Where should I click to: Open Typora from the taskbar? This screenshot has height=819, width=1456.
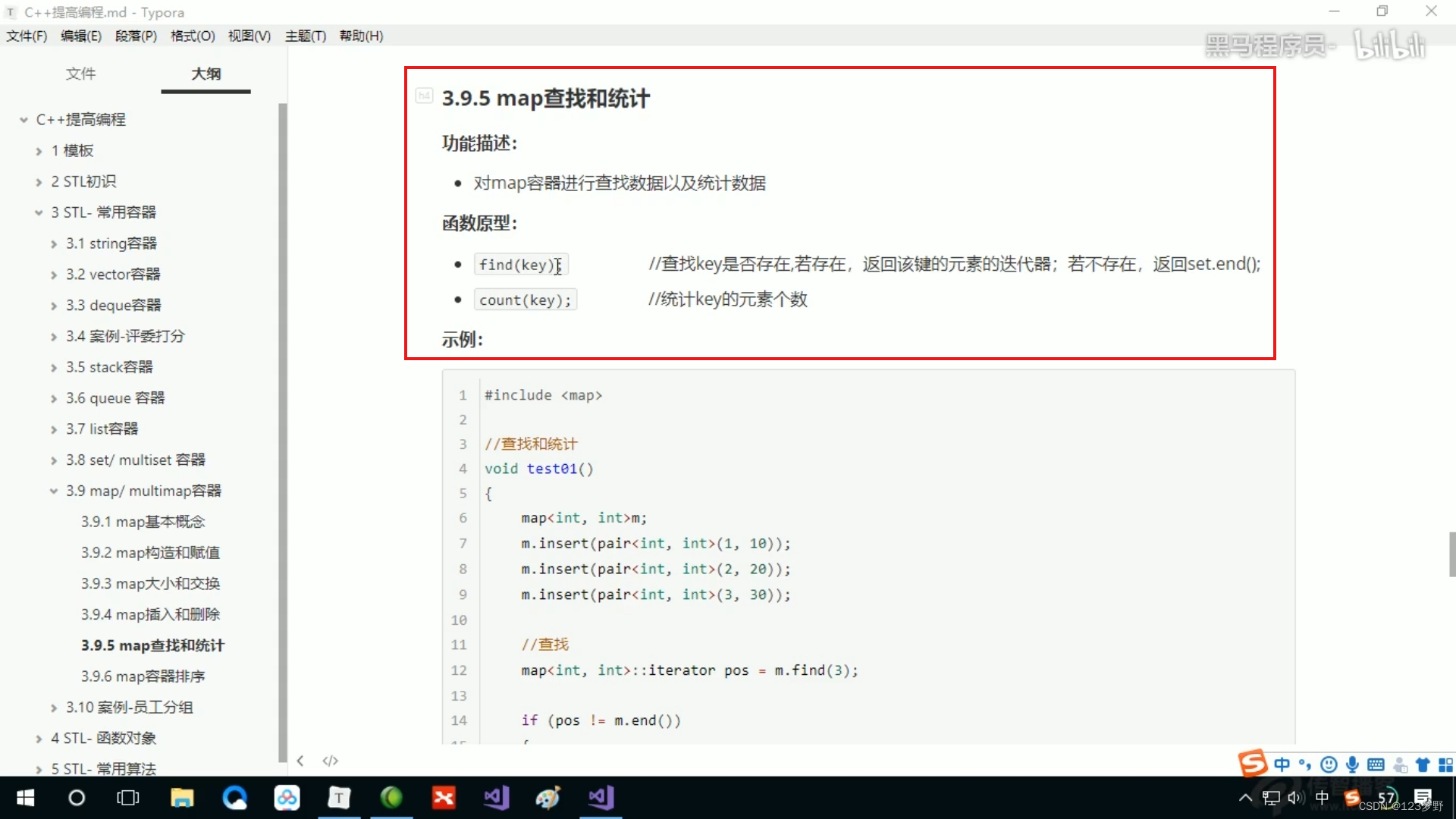(339, 798)
